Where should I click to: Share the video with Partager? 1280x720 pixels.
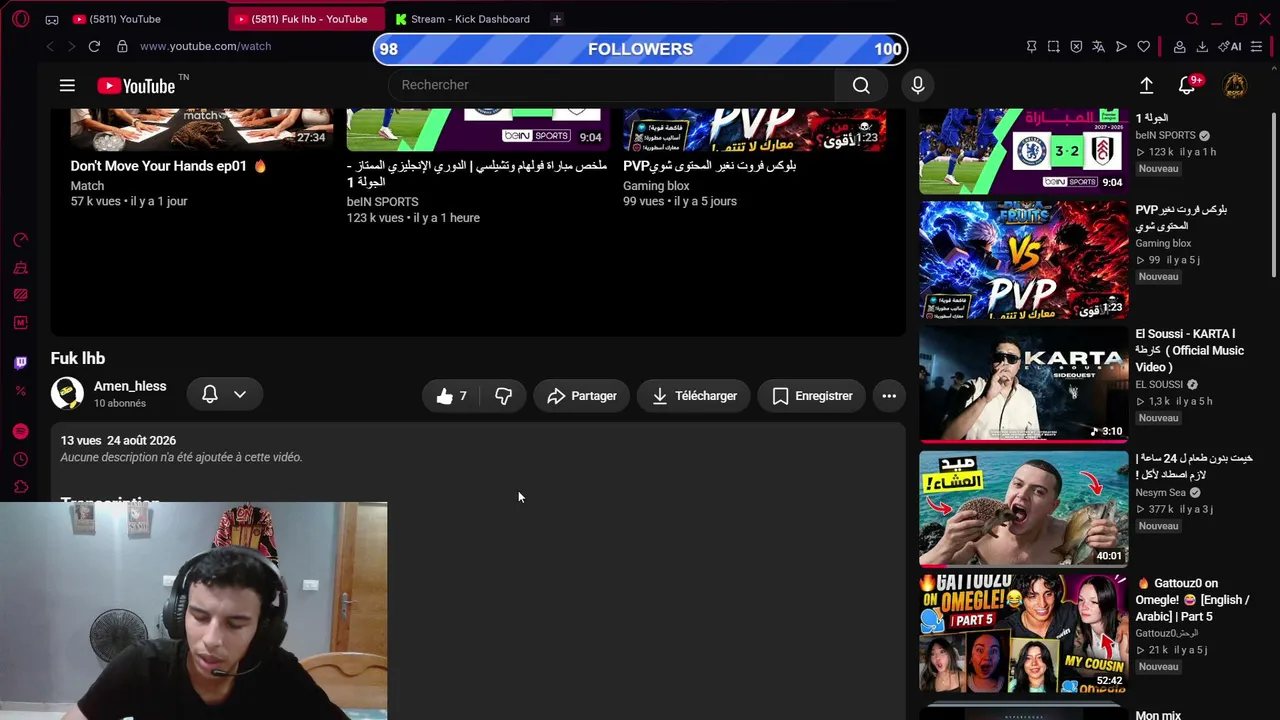(x=582, y=396)
